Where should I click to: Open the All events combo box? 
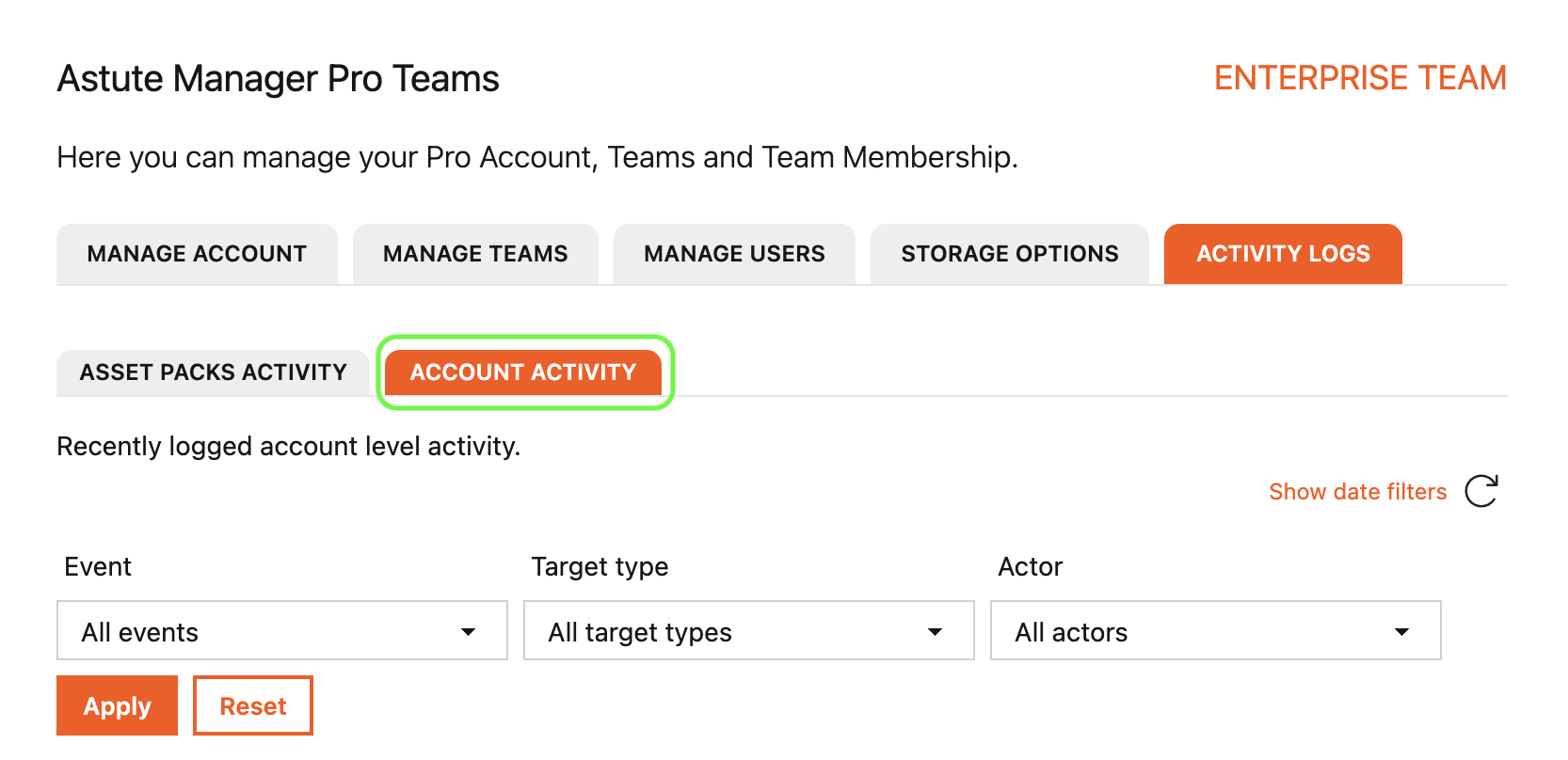(x=281, y=631)
